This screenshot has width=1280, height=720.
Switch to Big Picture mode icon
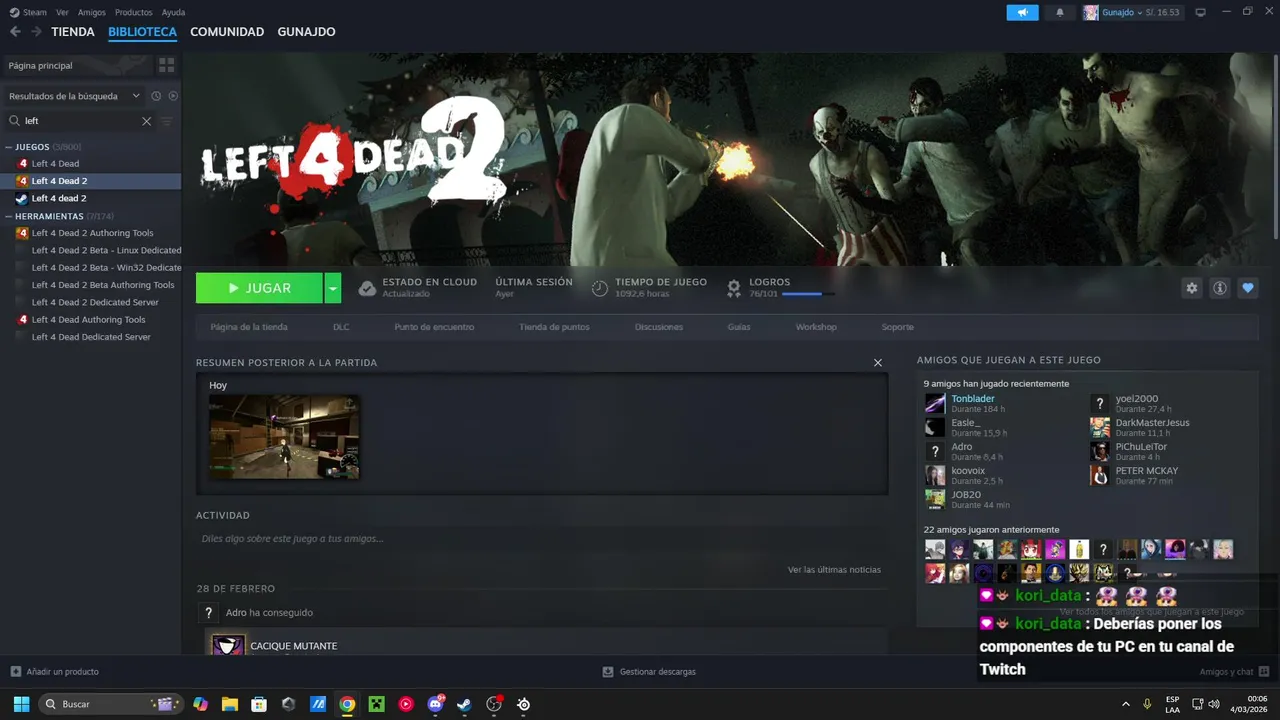pos(1200,12)
